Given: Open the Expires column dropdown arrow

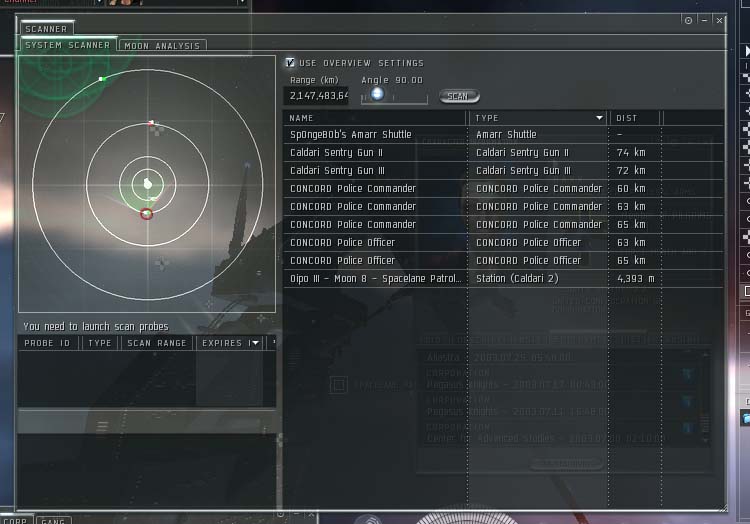Looking at the screenshot, I should coord(254,343).
